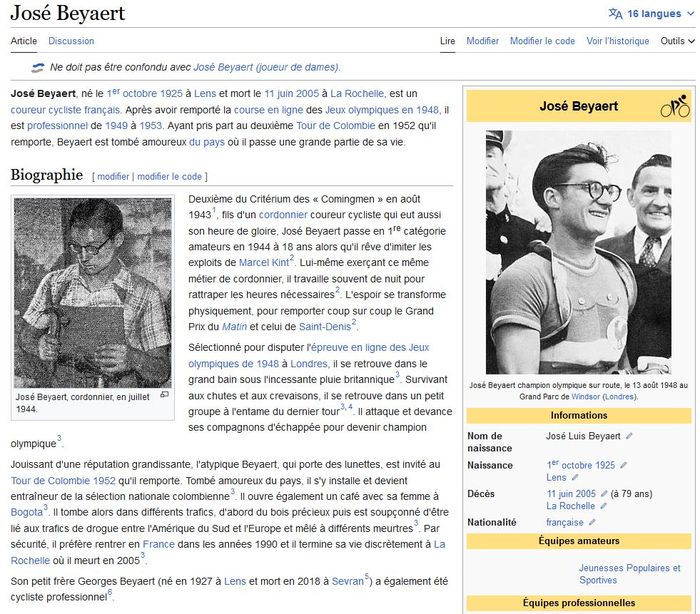Open the Modifier le code tab

tap(542, 41)
